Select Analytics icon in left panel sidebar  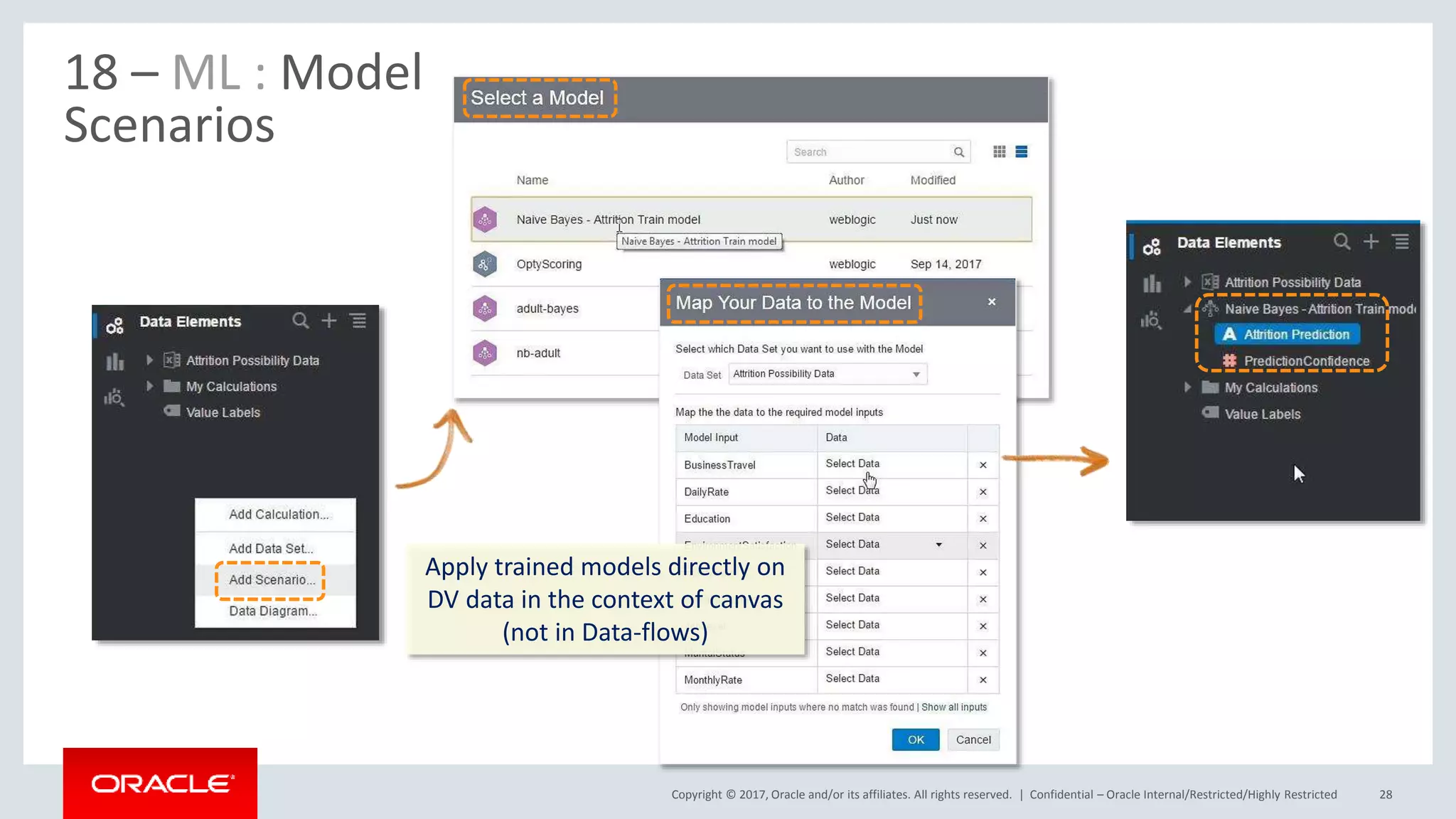coord(114,397)
